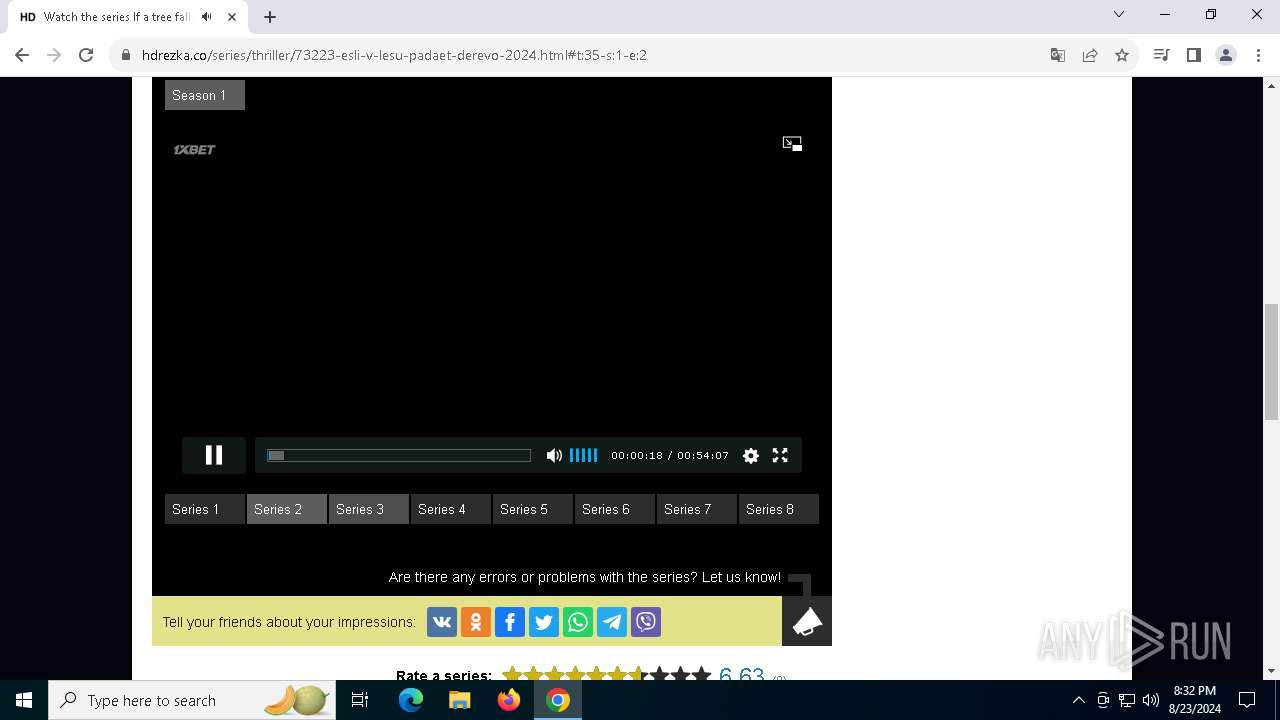Open the notification center
Image resolution: width=1280 pixels, height=720 pixels.
click(1247, 700)
